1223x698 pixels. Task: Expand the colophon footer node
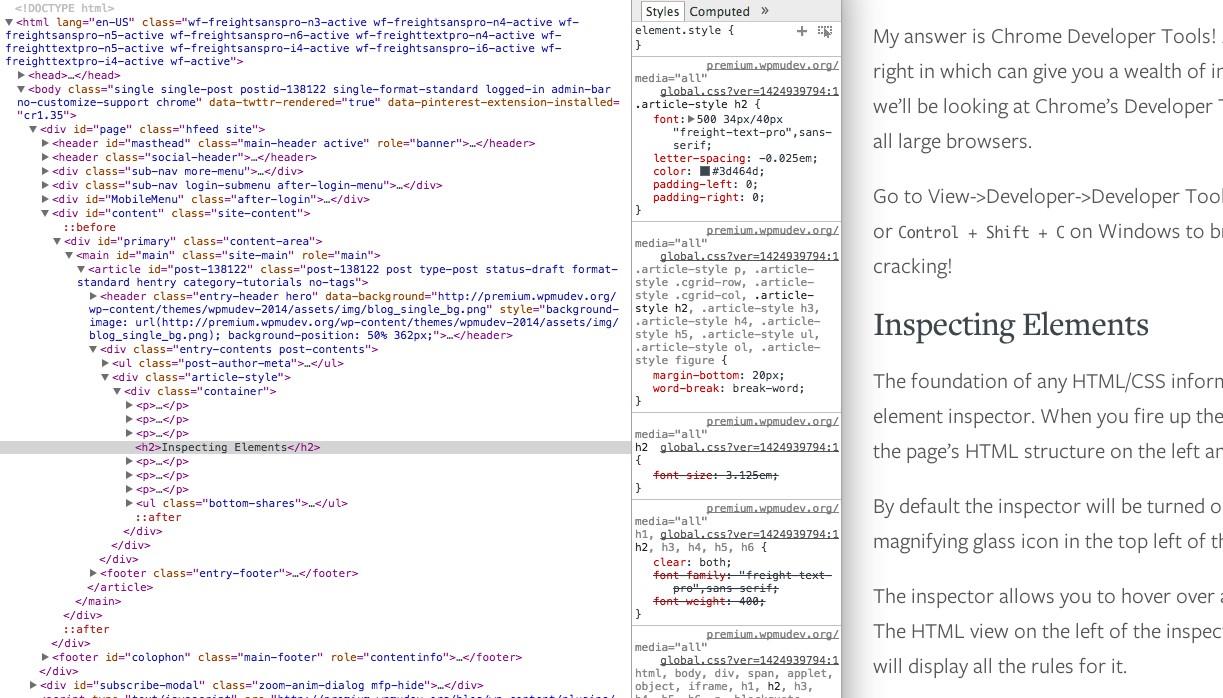coord(45,658)
